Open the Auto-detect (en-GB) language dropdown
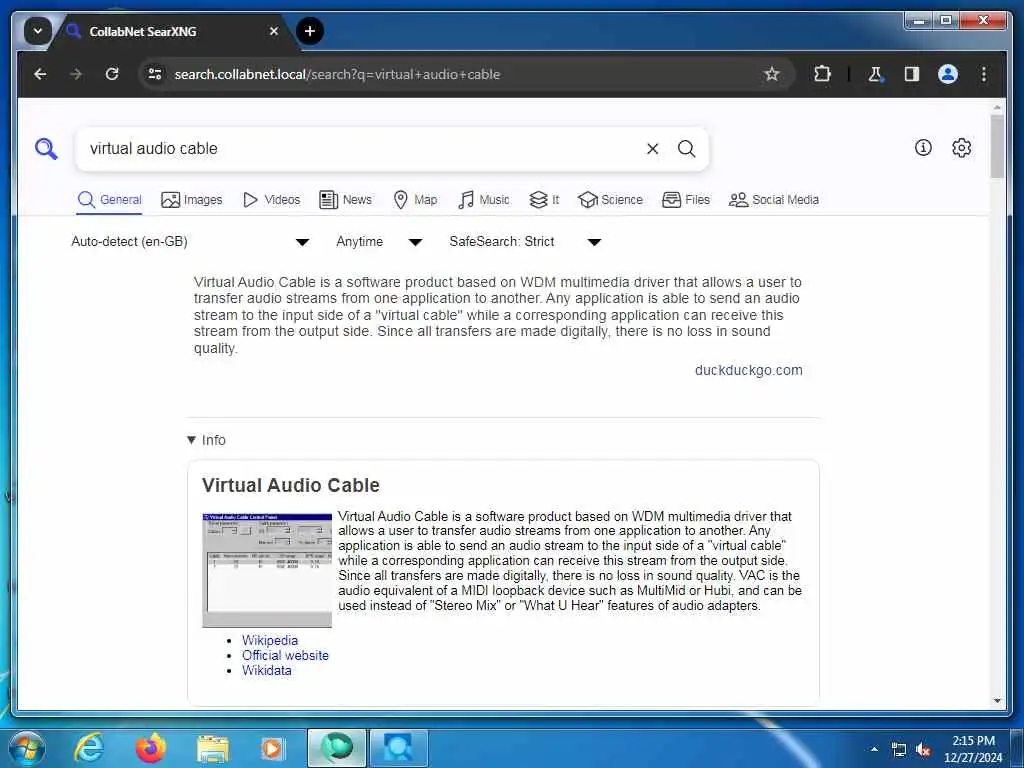The image size is (1024, 768). click(x=189, y=242)
